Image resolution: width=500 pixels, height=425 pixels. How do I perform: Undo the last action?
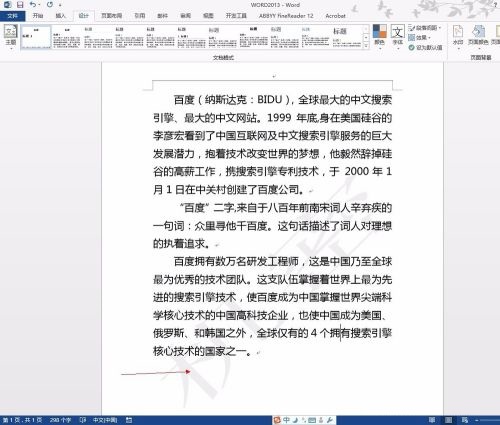click(32, 5)
